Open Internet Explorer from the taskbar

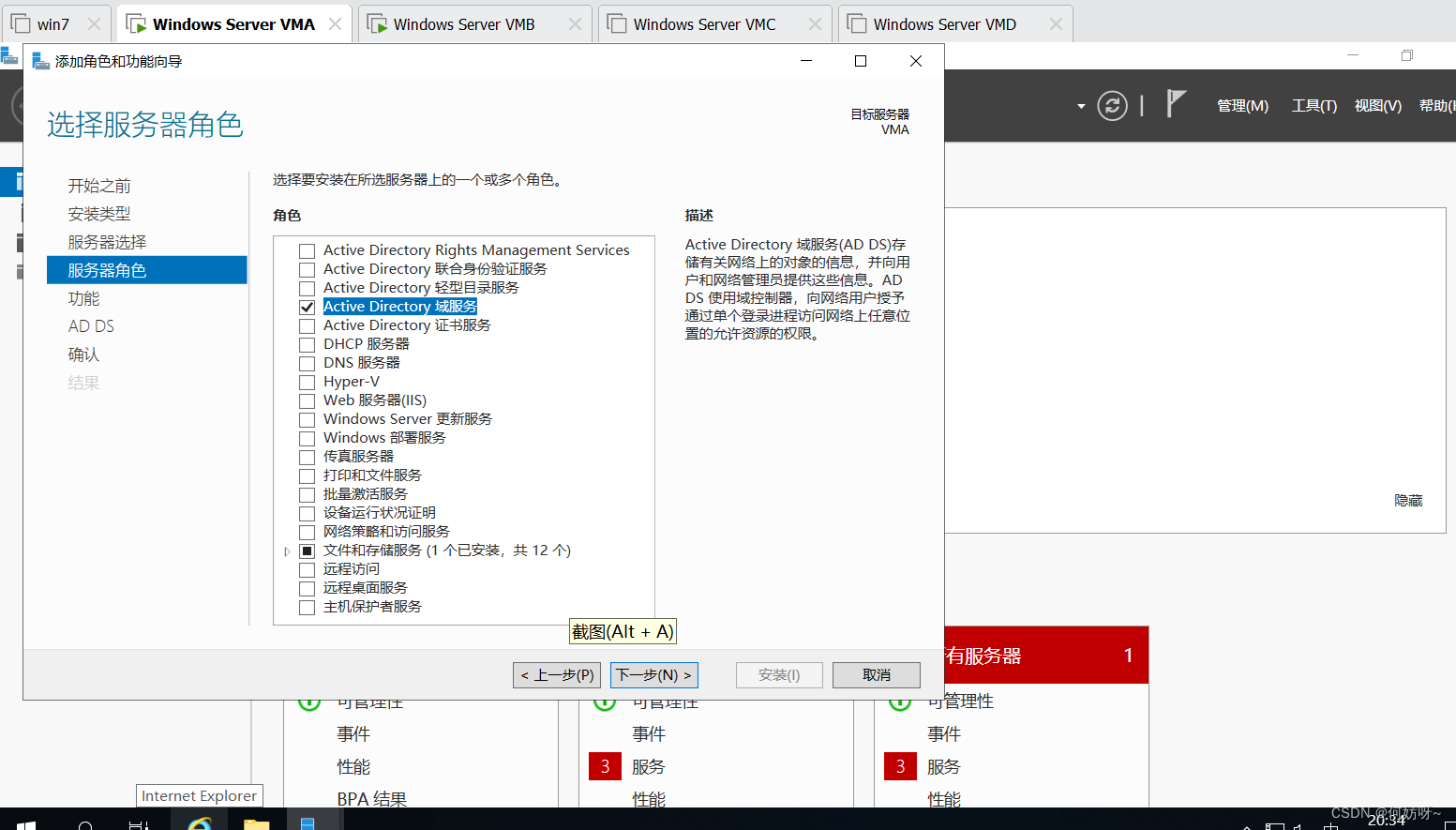coord(200,823)
